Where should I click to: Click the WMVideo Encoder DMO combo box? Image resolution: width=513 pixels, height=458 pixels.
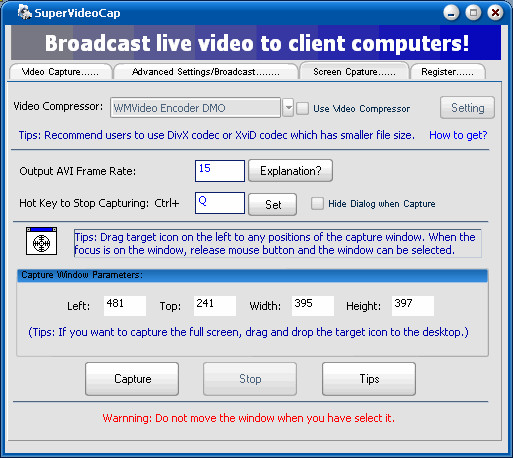195,108
